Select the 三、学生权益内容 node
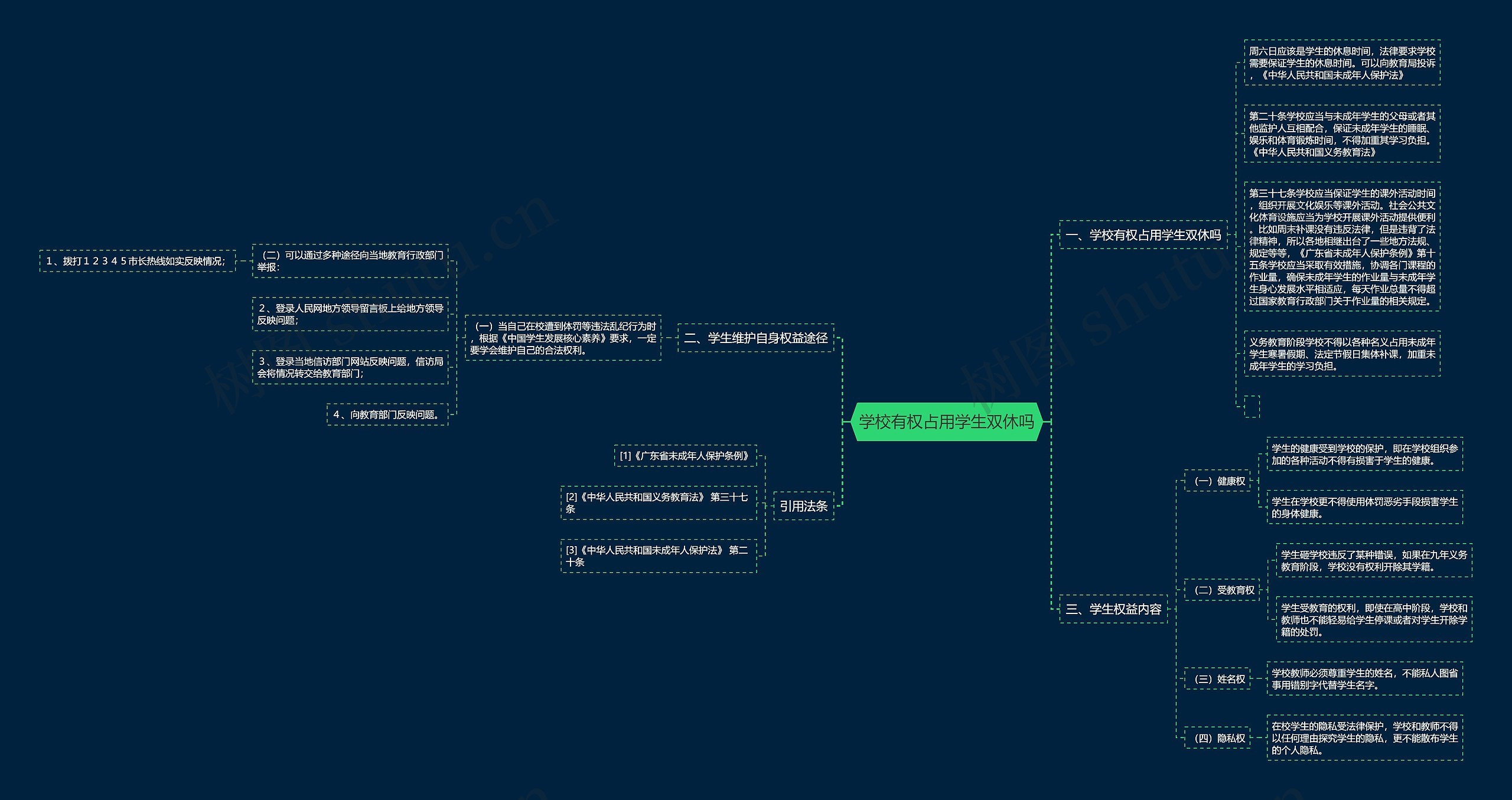The width and height of the screenshot is (1512, 800). [x=1113, y=609]
